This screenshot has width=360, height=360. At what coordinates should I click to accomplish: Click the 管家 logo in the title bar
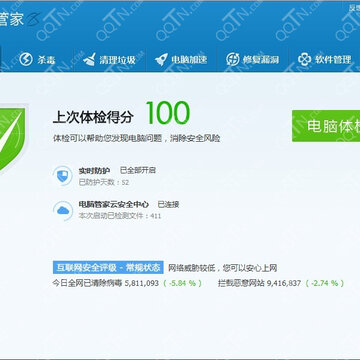point(12,19)
